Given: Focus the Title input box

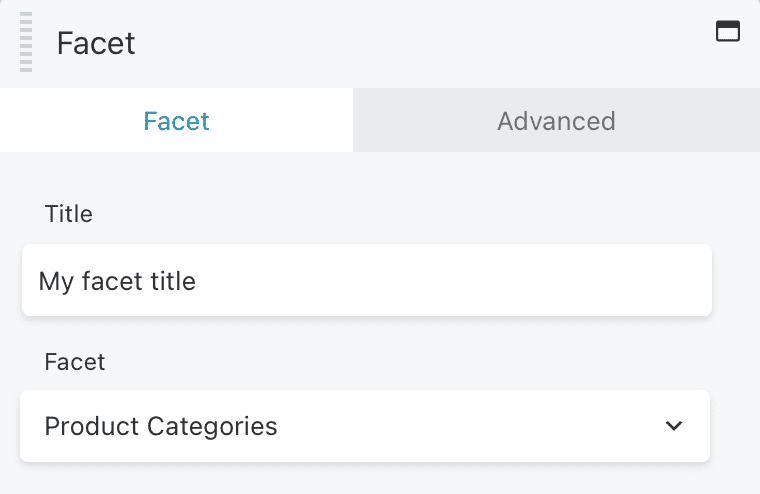Looking at the screenshot, I should (367, 280).
